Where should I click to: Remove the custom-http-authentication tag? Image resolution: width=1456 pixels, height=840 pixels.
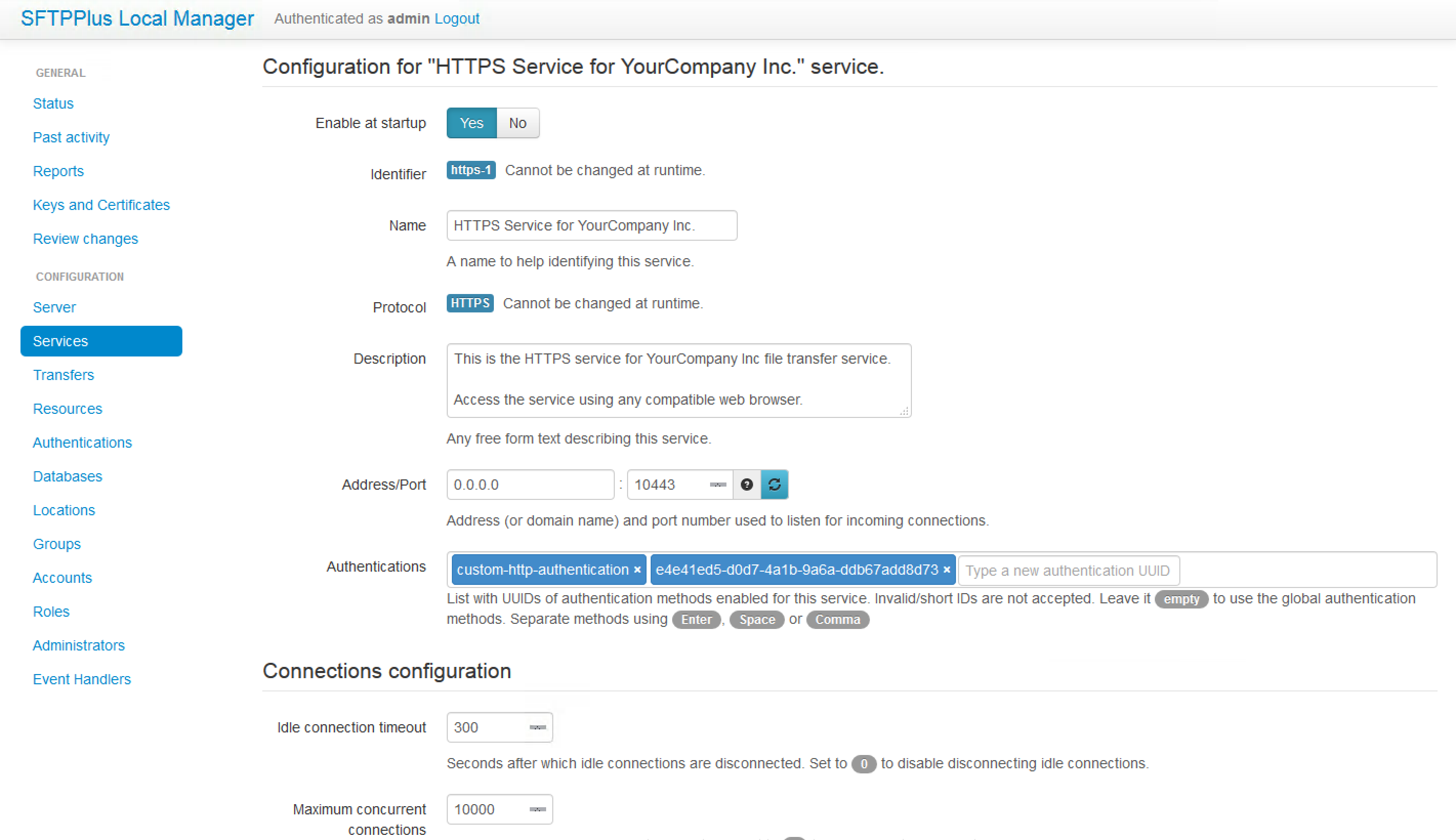tap(637, 570)
